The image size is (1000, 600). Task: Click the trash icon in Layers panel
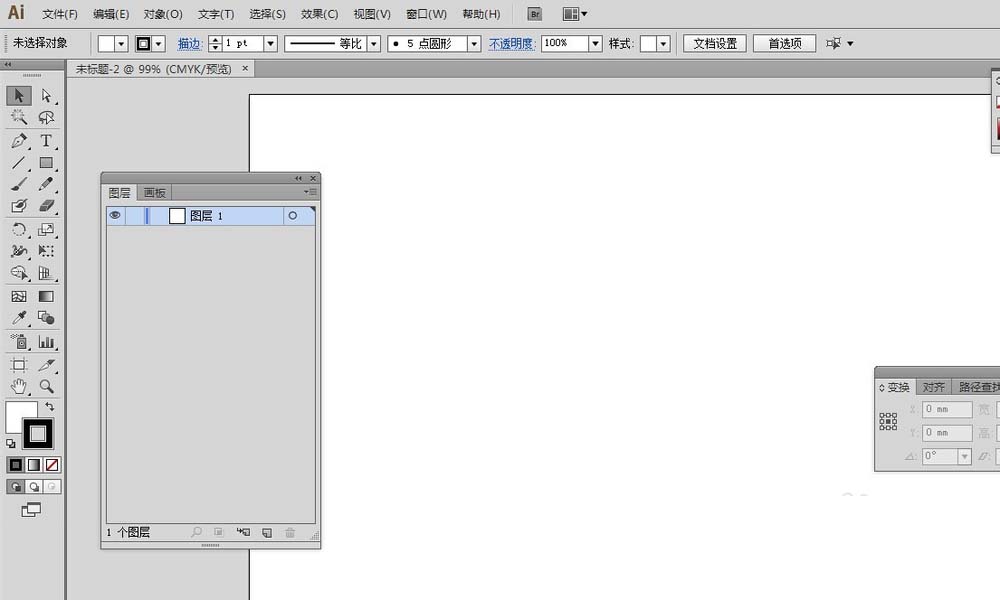click(x=290, y=532)
